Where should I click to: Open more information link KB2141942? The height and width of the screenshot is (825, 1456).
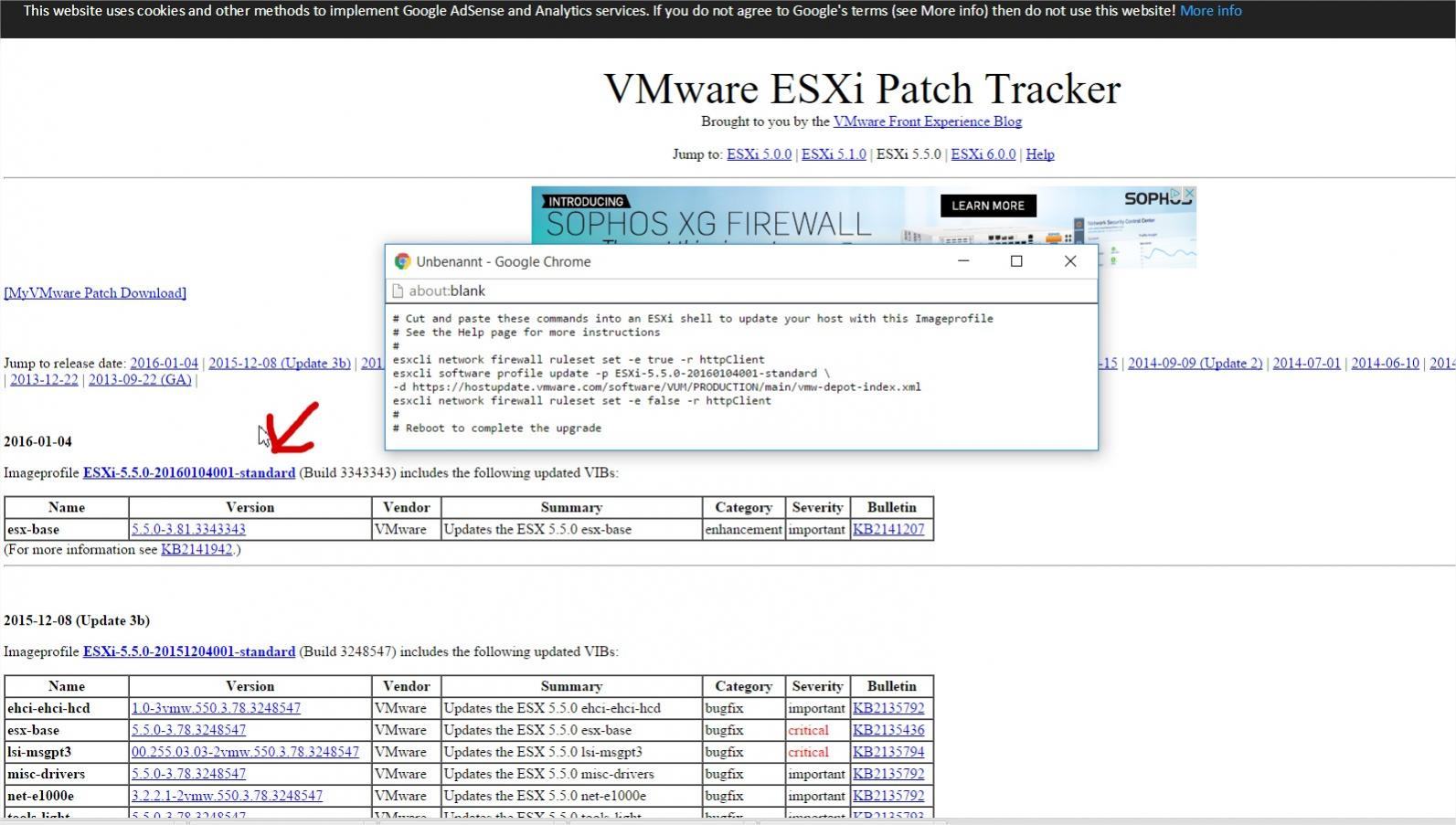click(x=197, y=550)
